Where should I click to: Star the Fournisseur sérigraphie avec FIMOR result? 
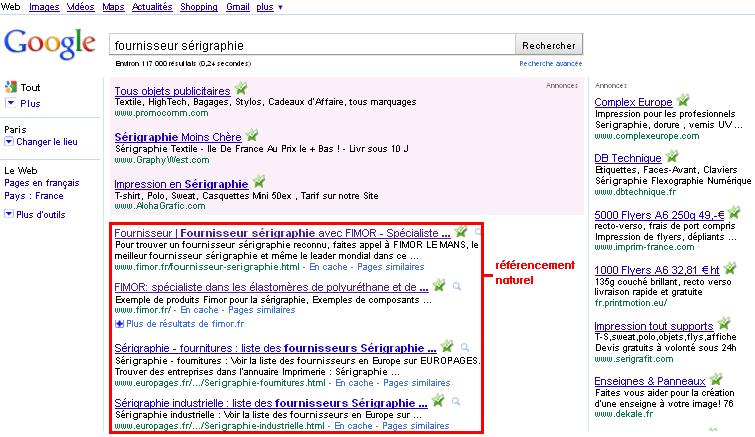(x=460, y=231)
